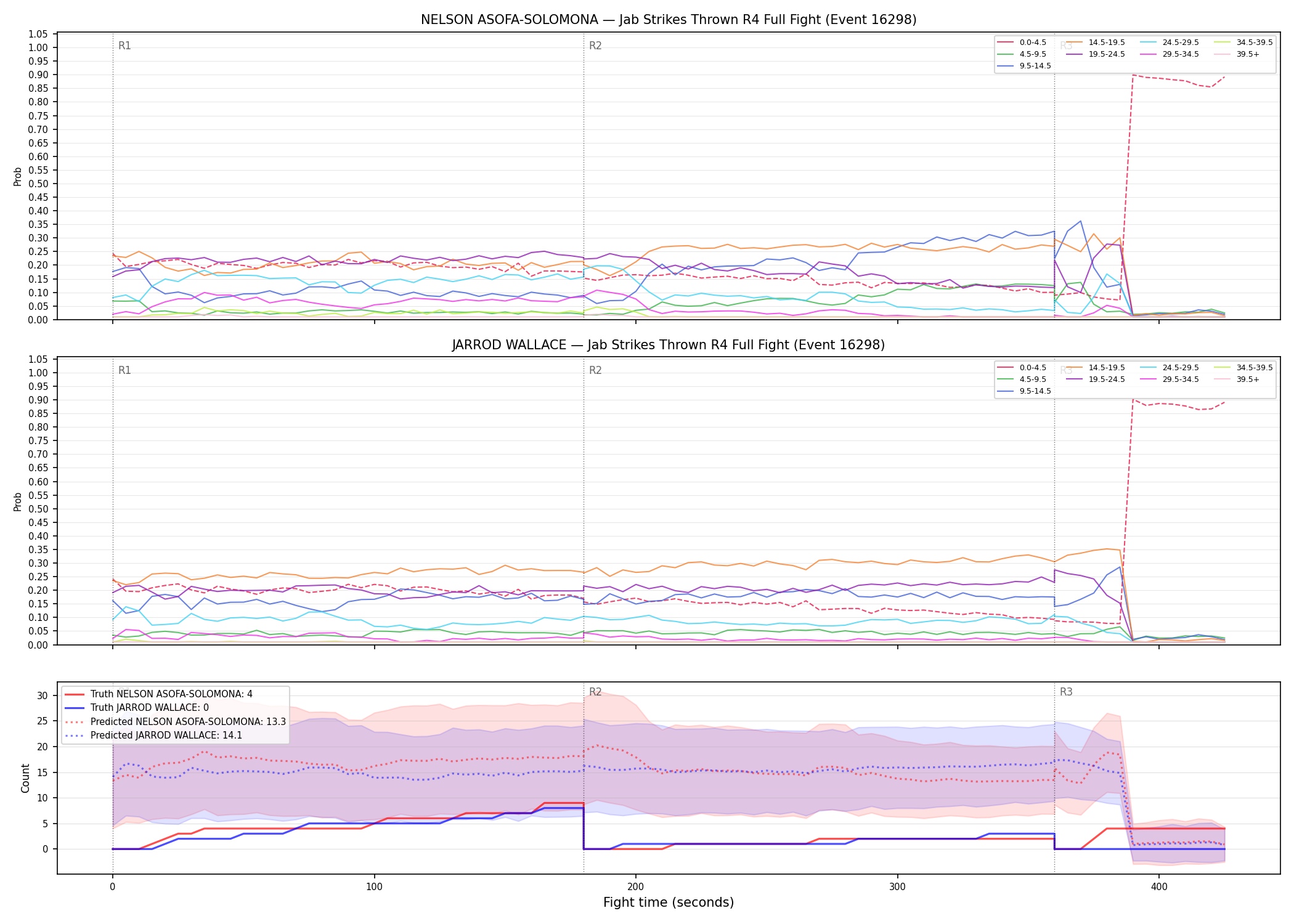Select the 14.5-19.5 legend entry in Nelson chart

pos(1096,43)
